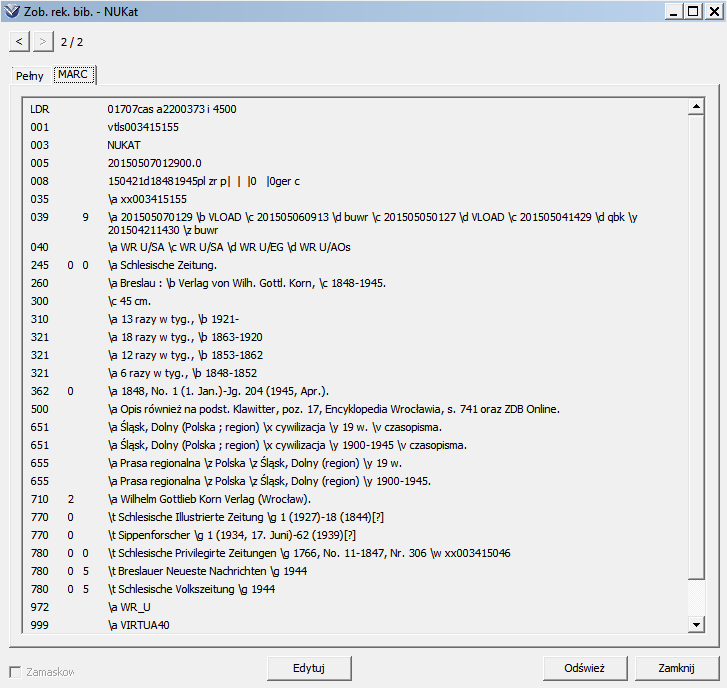Click the 040 field WR U/SA line
Image resolution: width=727 pixels, height=688 pixels.
pos(229,248)
